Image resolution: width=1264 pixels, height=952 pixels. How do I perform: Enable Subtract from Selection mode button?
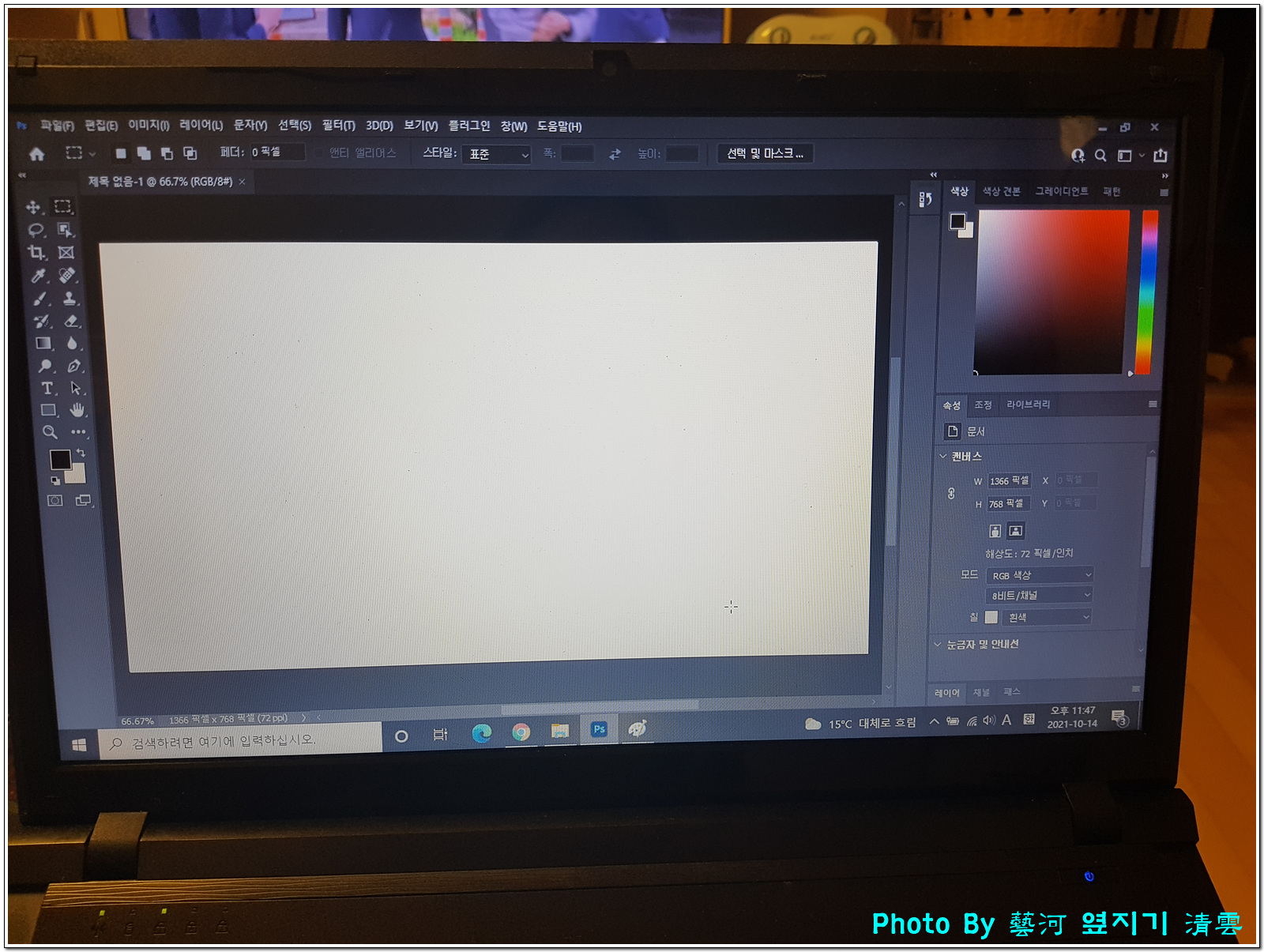[167, 153]
